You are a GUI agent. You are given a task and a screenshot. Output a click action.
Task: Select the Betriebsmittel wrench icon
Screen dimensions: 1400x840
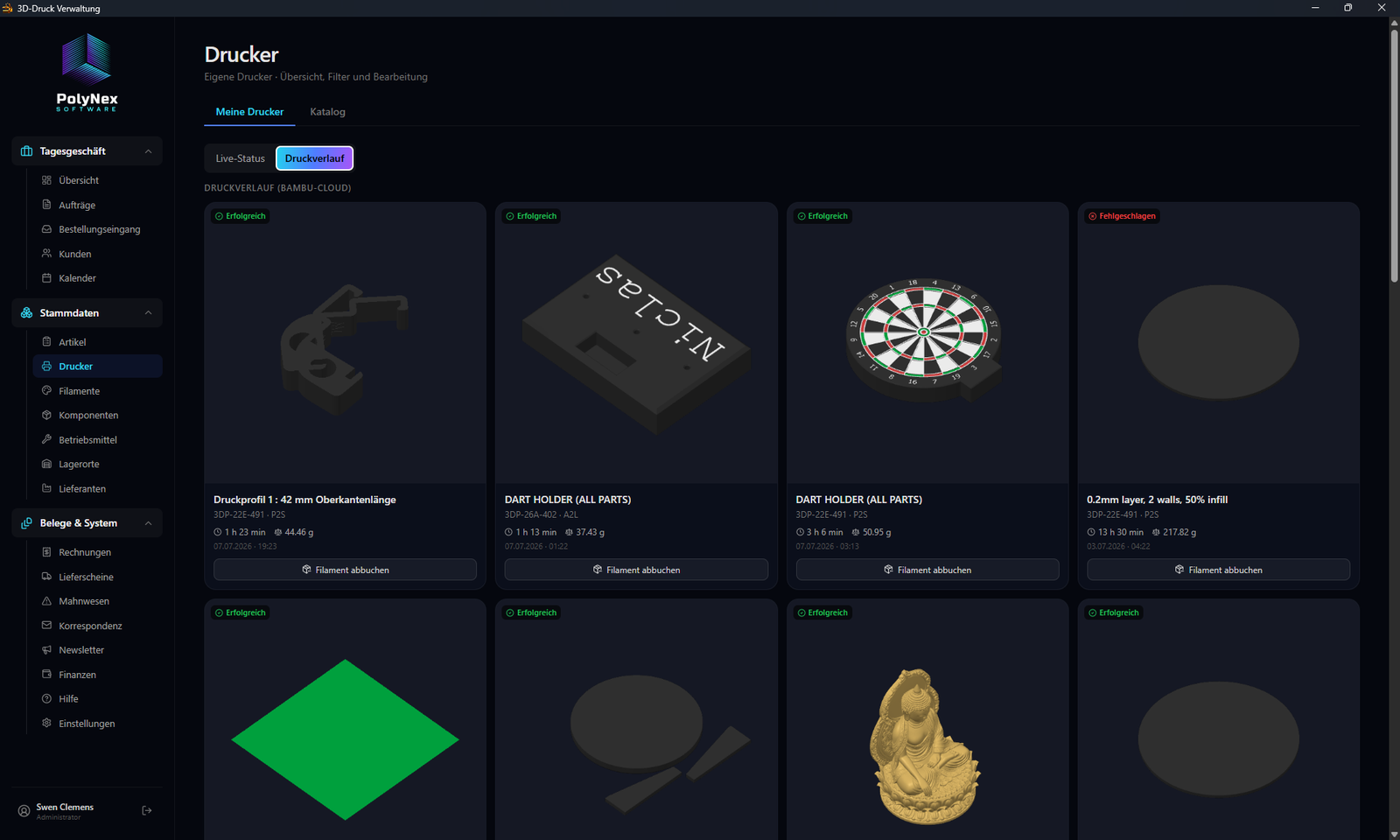[47, 440]
